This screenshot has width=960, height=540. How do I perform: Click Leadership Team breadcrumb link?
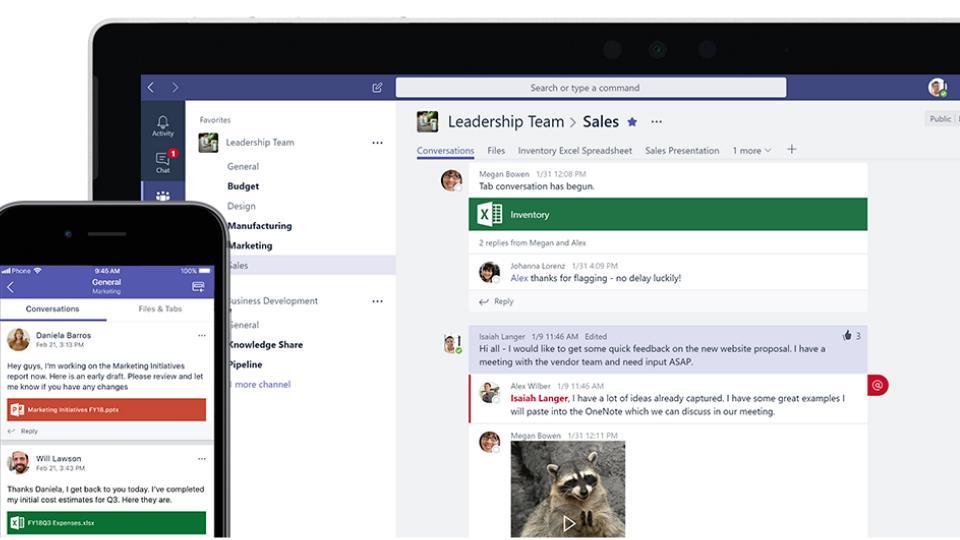pos(506,122)
